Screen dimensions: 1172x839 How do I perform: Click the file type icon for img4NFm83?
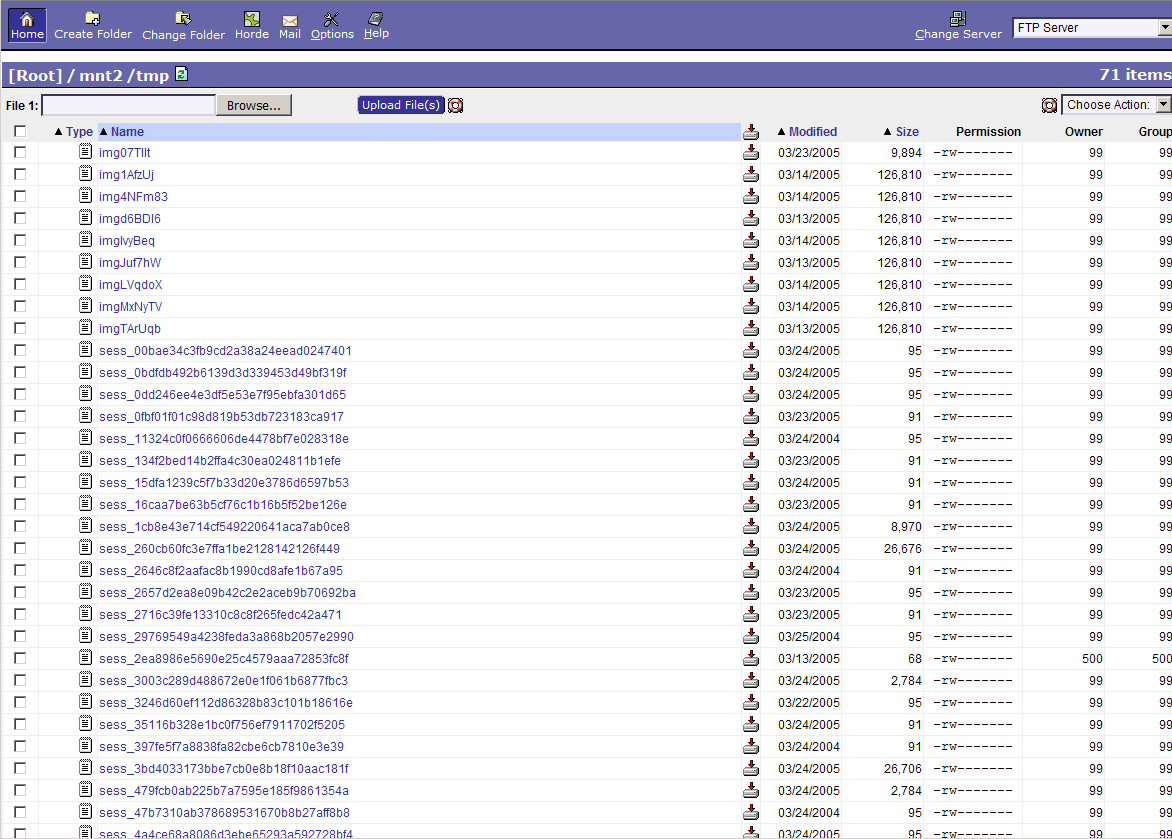[86, 195]
